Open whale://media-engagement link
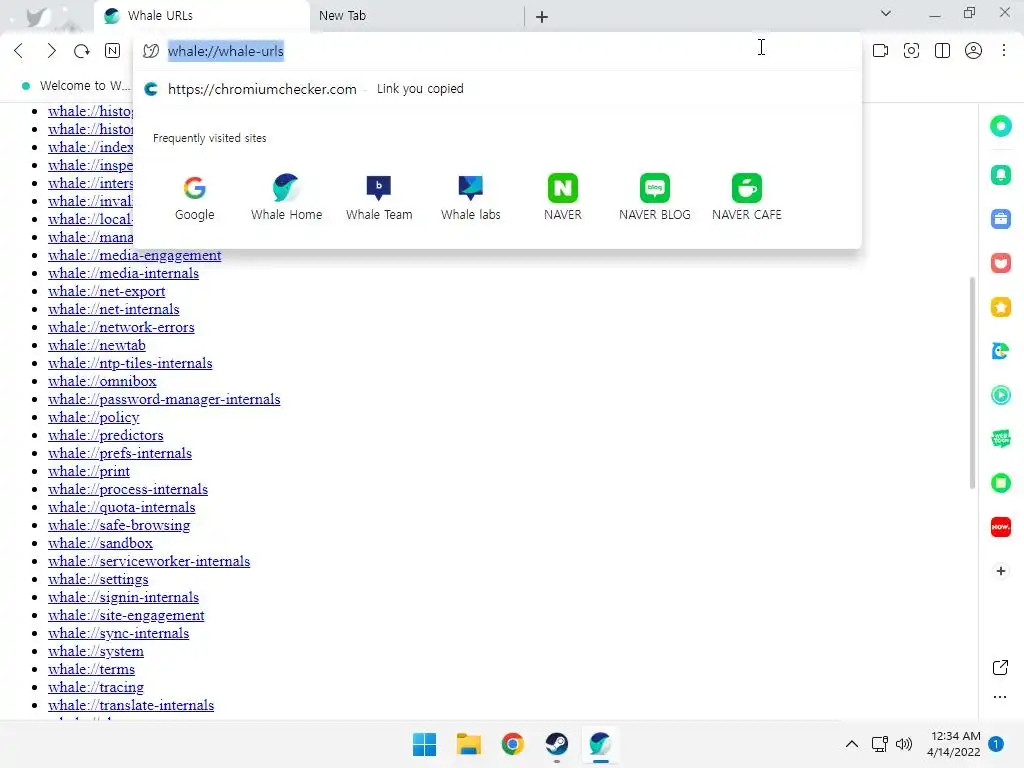This screenshot has width=1024, height=768. [x=135, y=255]
